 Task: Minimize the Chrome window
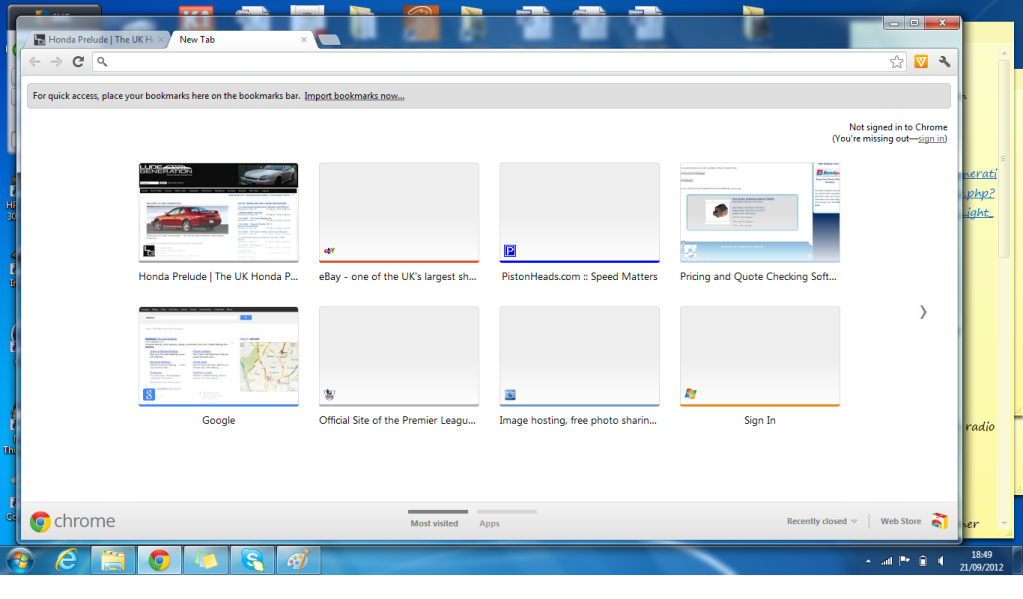coord(894,23)
